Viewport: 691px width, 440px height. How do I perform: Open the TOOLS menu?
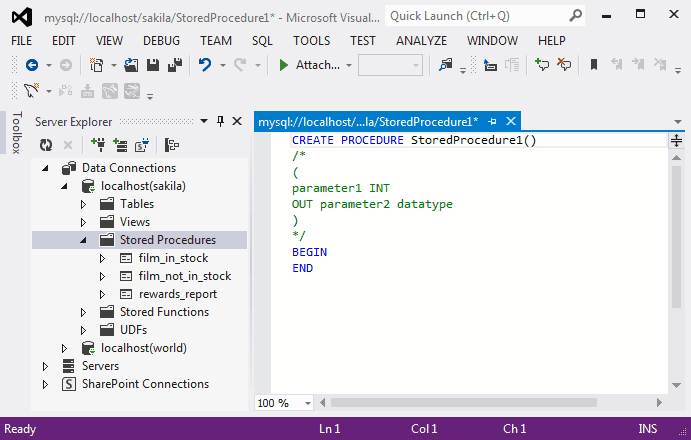(312, 41)
